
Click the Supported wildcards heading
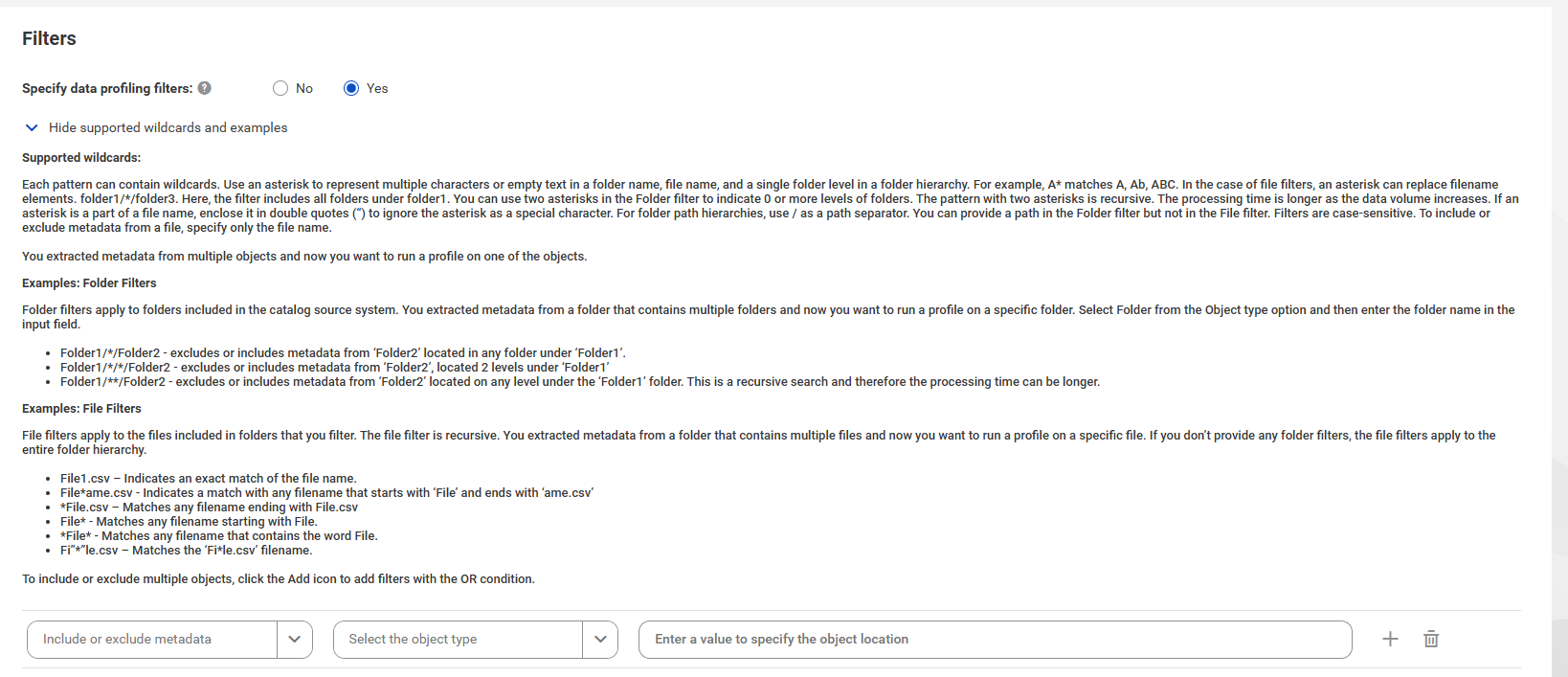pos(81,157)
